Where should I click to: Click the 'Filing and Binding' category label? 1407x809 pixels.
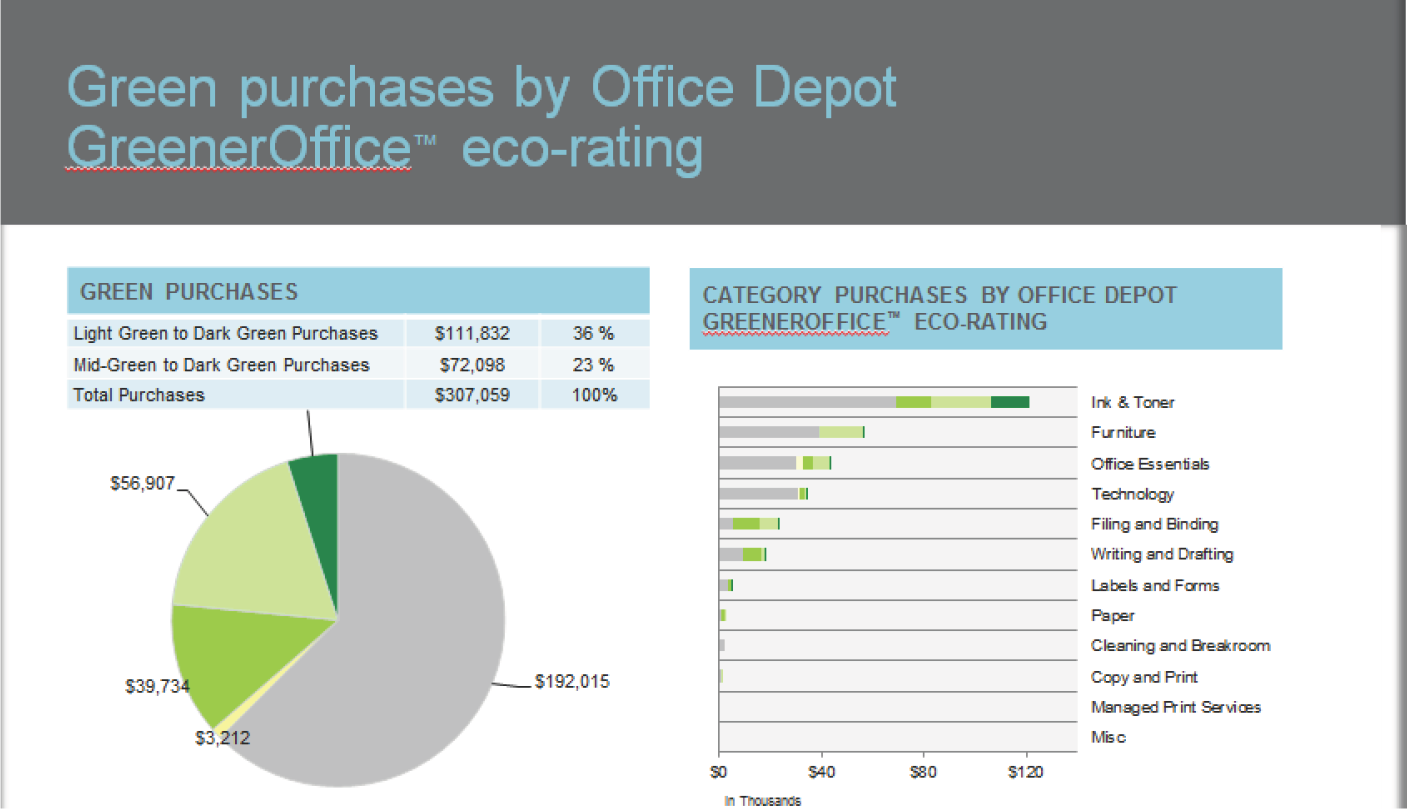1154,524
